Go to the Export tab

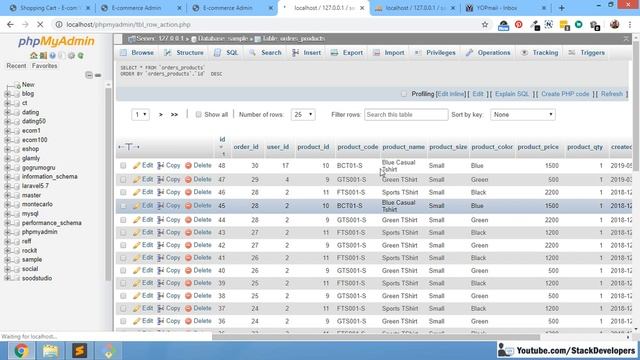pyautogui.click(x=347, y=53)
